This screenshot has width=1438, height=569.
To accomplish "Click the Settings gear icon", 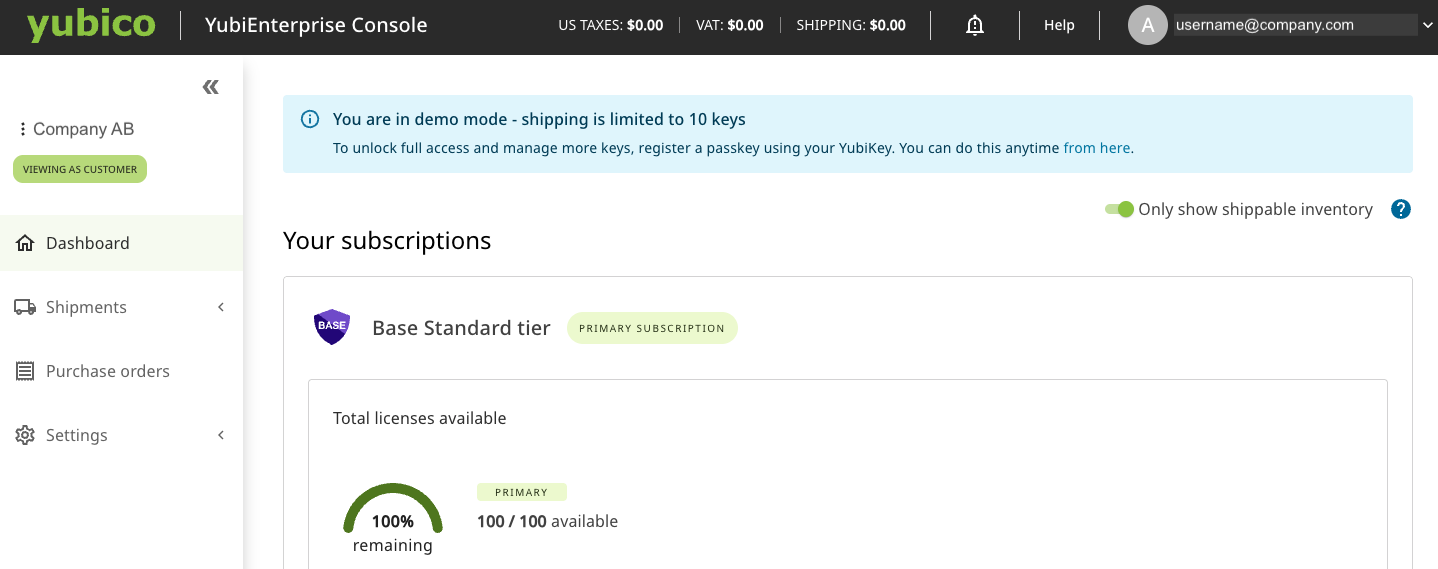I will click(25, 435).
